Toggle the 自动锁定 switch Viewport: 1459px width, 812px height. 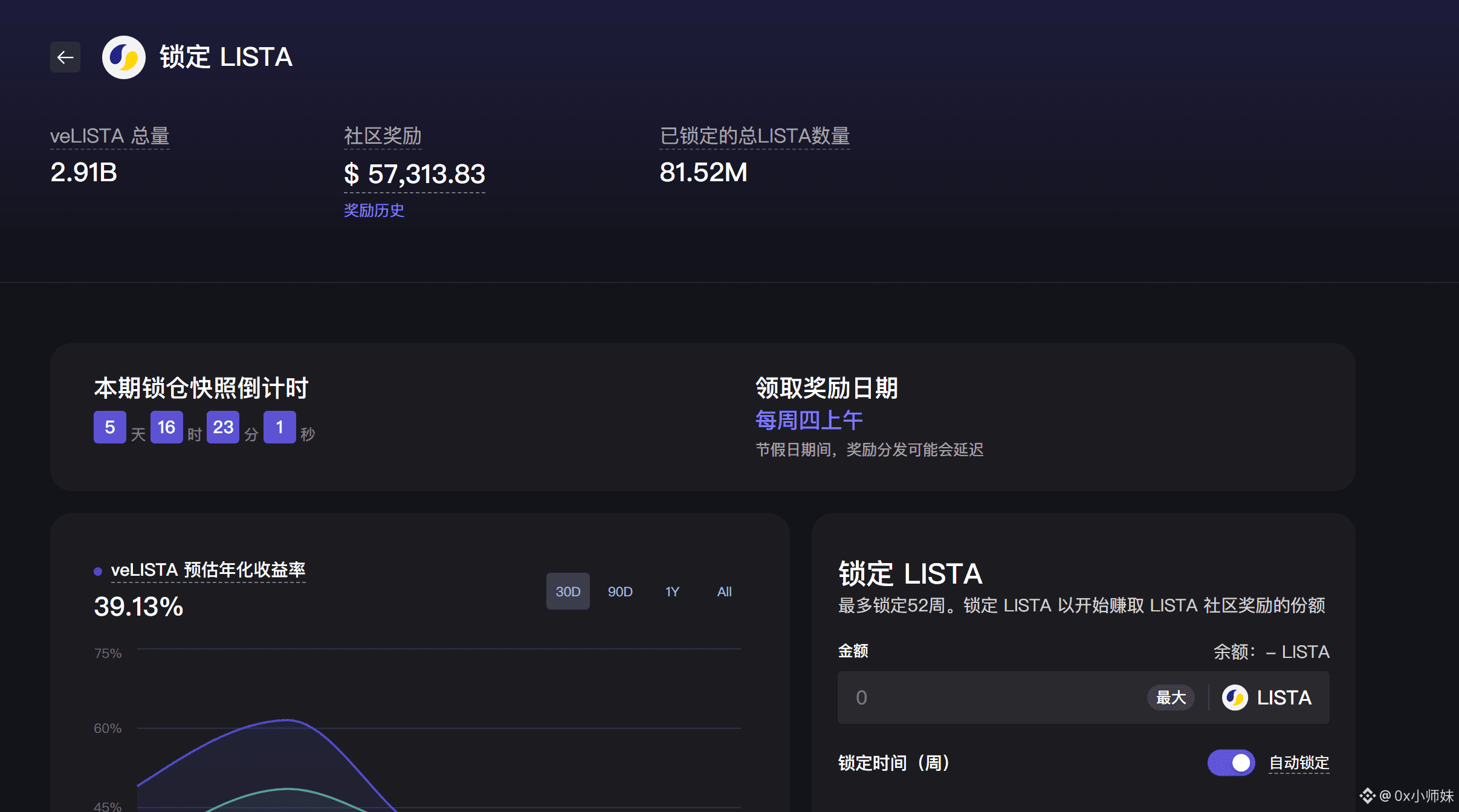[x=1231, y=762]
